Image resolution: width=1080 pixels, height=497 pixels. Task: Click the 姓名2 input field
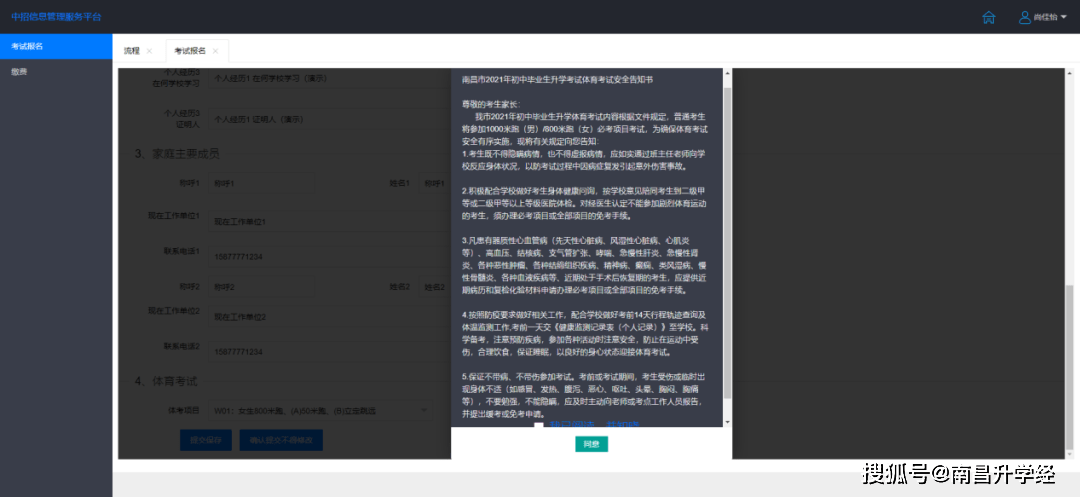[435, 287]
